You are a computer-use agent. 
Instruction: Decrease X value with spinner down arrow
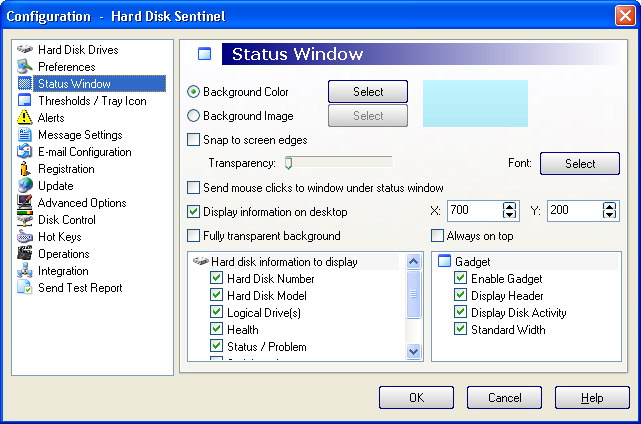tap(509, 215)
